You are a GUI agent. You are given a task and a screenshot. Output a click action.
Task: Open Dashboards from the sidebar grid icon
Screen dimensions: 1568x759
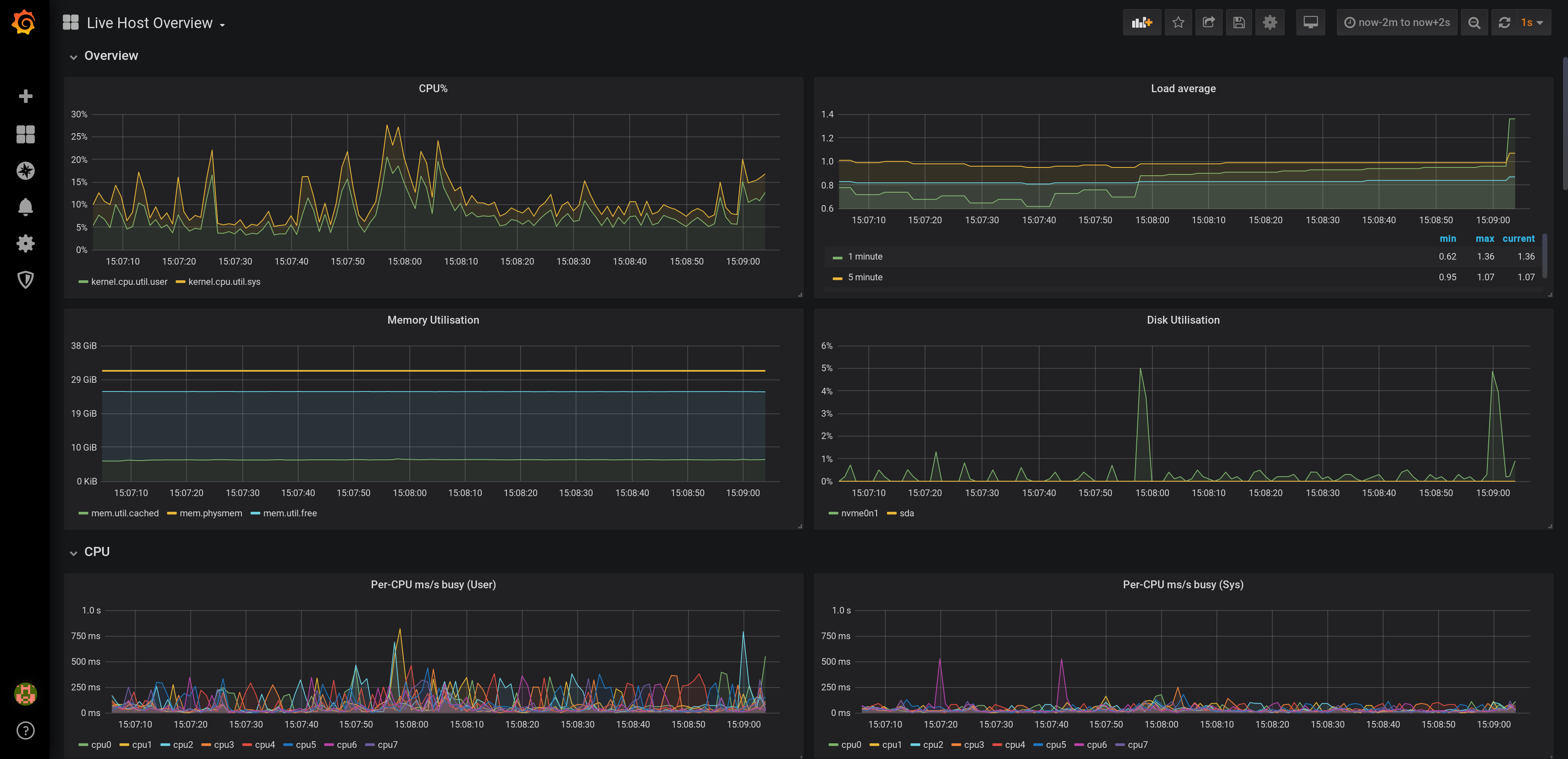pyautogui.click(x=25, y=134)
